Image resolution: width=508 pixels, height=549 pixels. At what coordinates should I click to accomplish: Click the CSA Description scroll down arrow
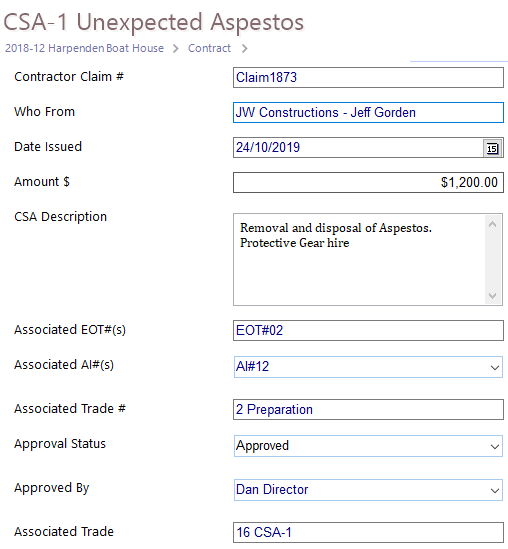click(492, 296)
